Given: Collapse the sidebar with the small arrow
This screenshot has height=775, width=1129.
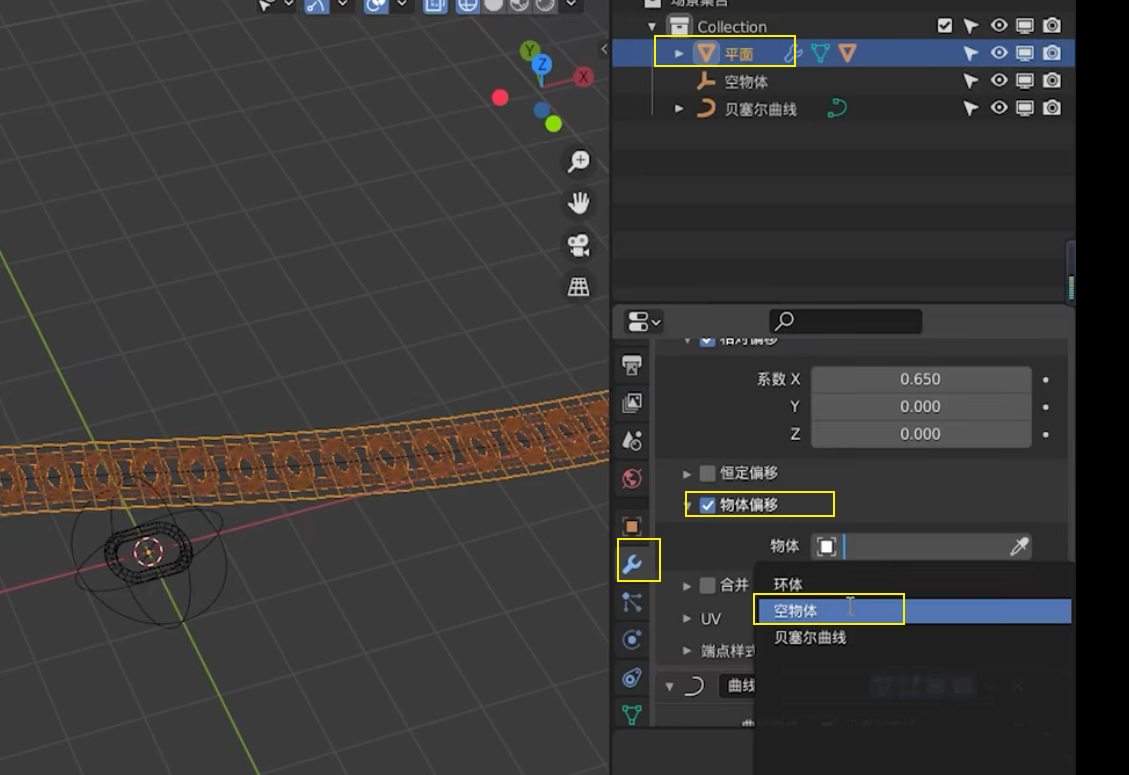Looking at the screenshot, I should pos(603,49).
